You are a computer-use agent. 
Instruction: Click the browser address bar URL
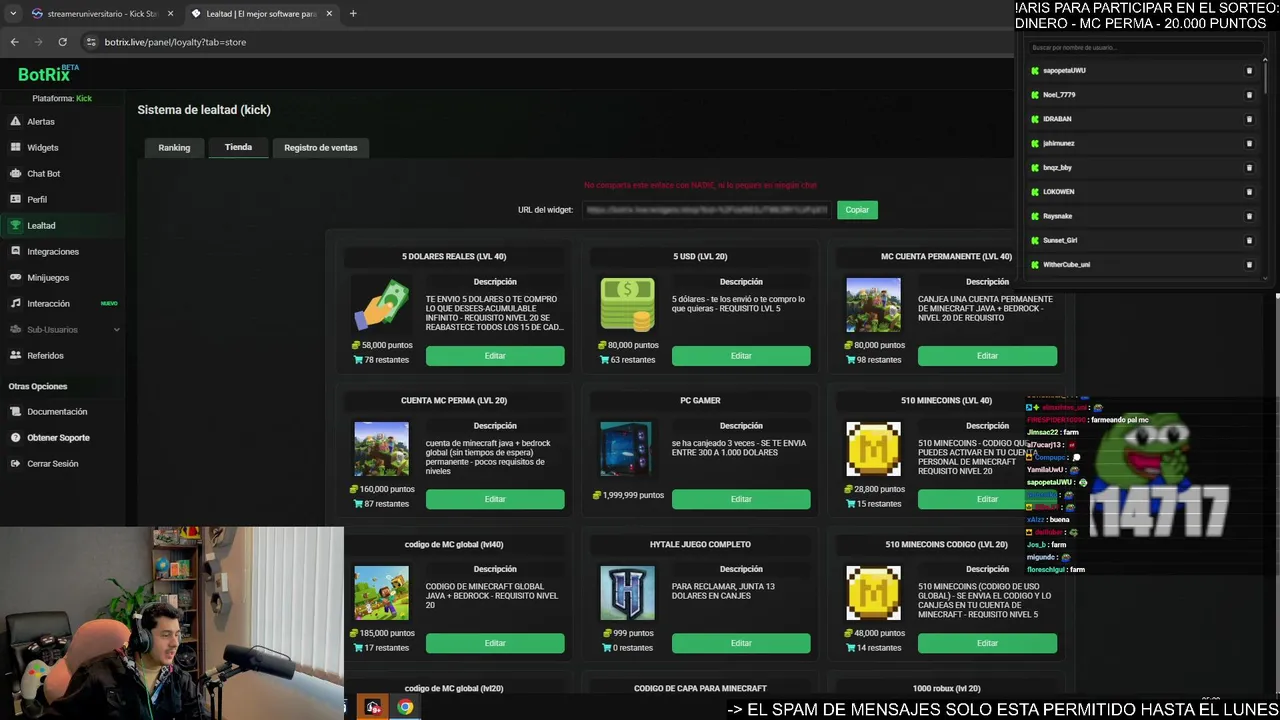coord(175,42)
